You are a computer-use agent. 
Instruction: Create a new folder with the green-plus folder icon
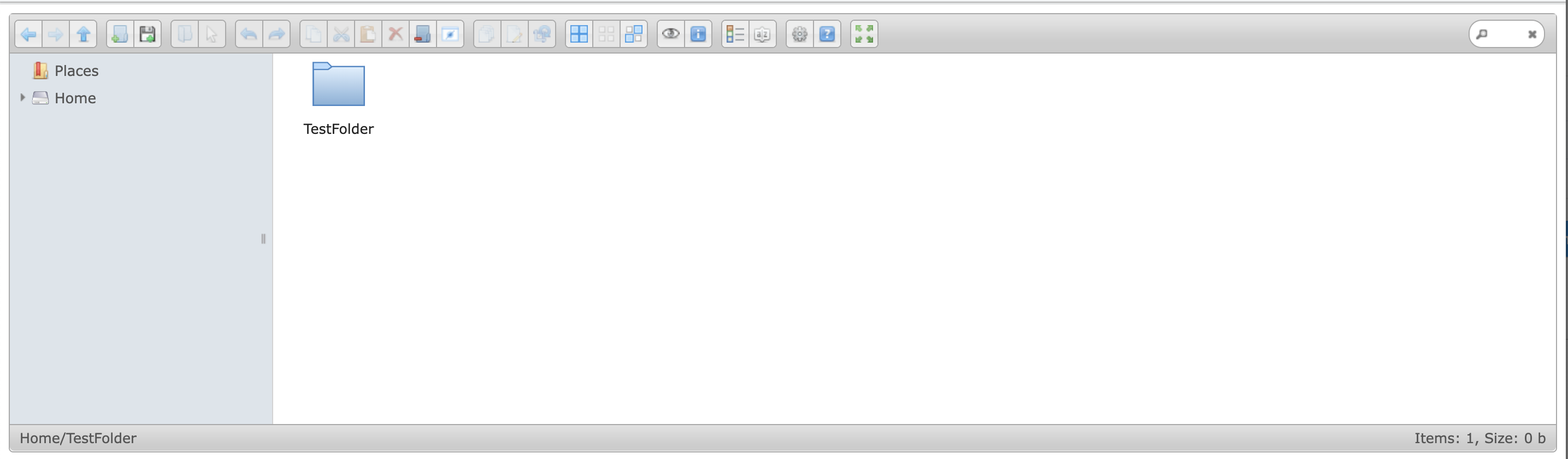click(120, 34)
